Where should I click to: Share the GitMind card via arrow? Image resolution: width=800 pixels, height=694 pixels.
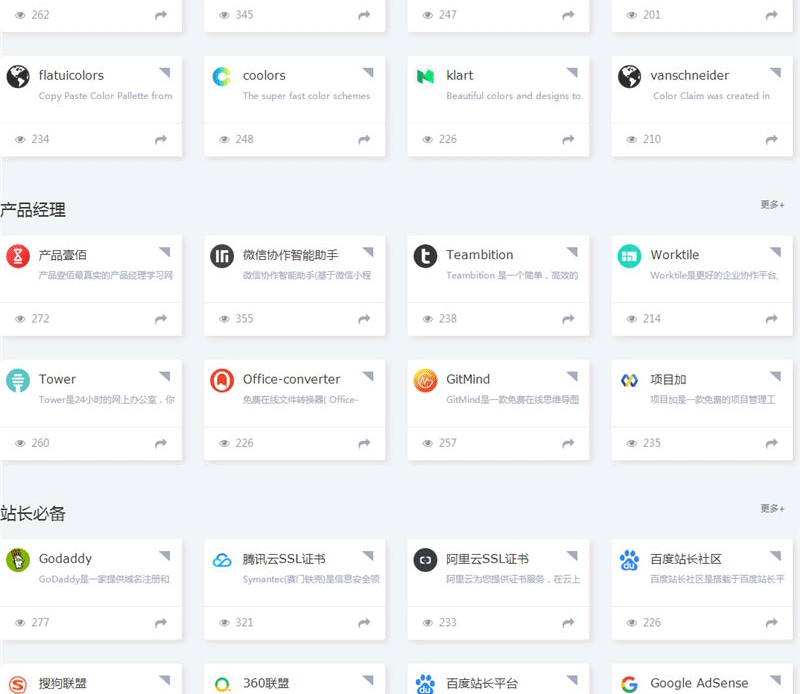(568, 443)
